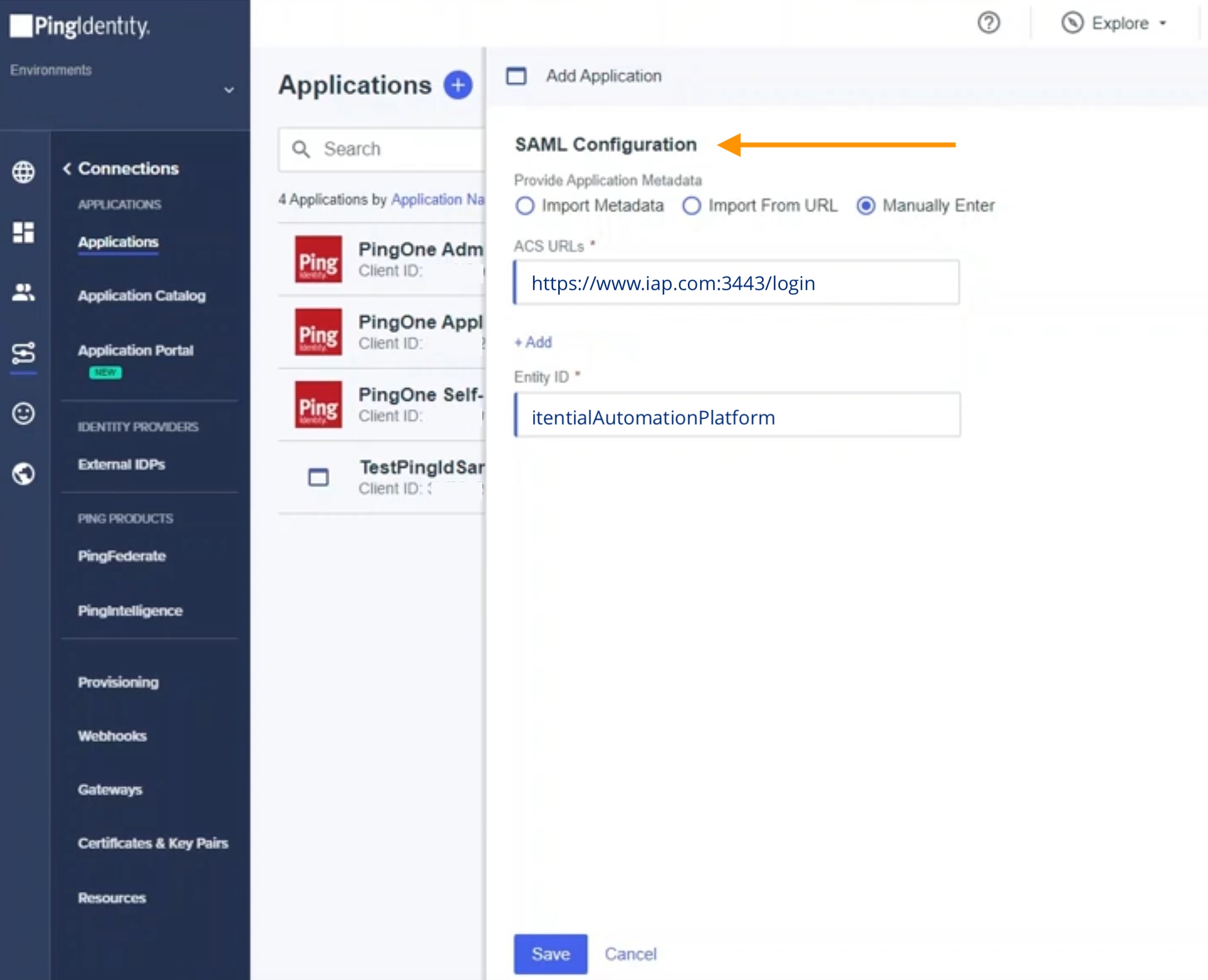The height and width of the screenshot is (980, 1208).
Task: Click the Cancel link
Action: pyautogui.click(x=630, y=954)
